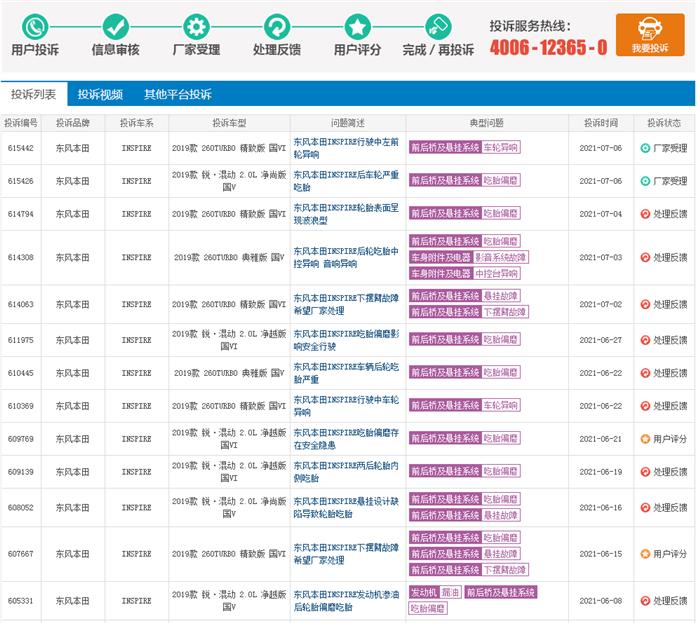Open complaint 东风本田INSPIRE两后轮胎内侧吃胎
The width and height of the screenshot is (700, 623).
coord(346,472)
